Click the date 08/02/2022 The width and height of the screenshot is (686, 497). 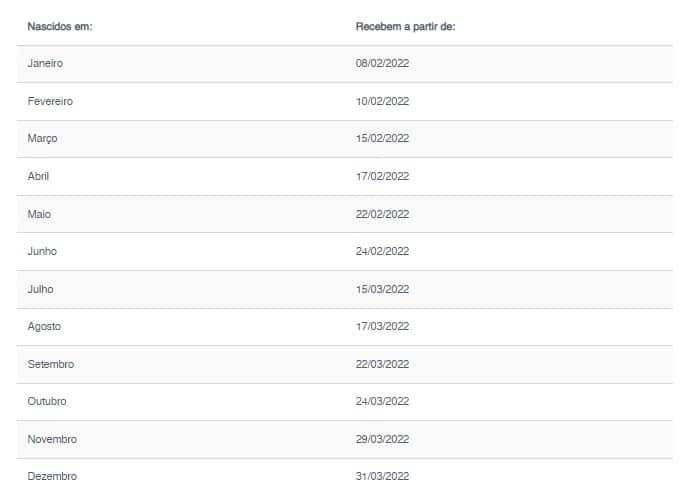pyautogui.click(x=382, y=63)
